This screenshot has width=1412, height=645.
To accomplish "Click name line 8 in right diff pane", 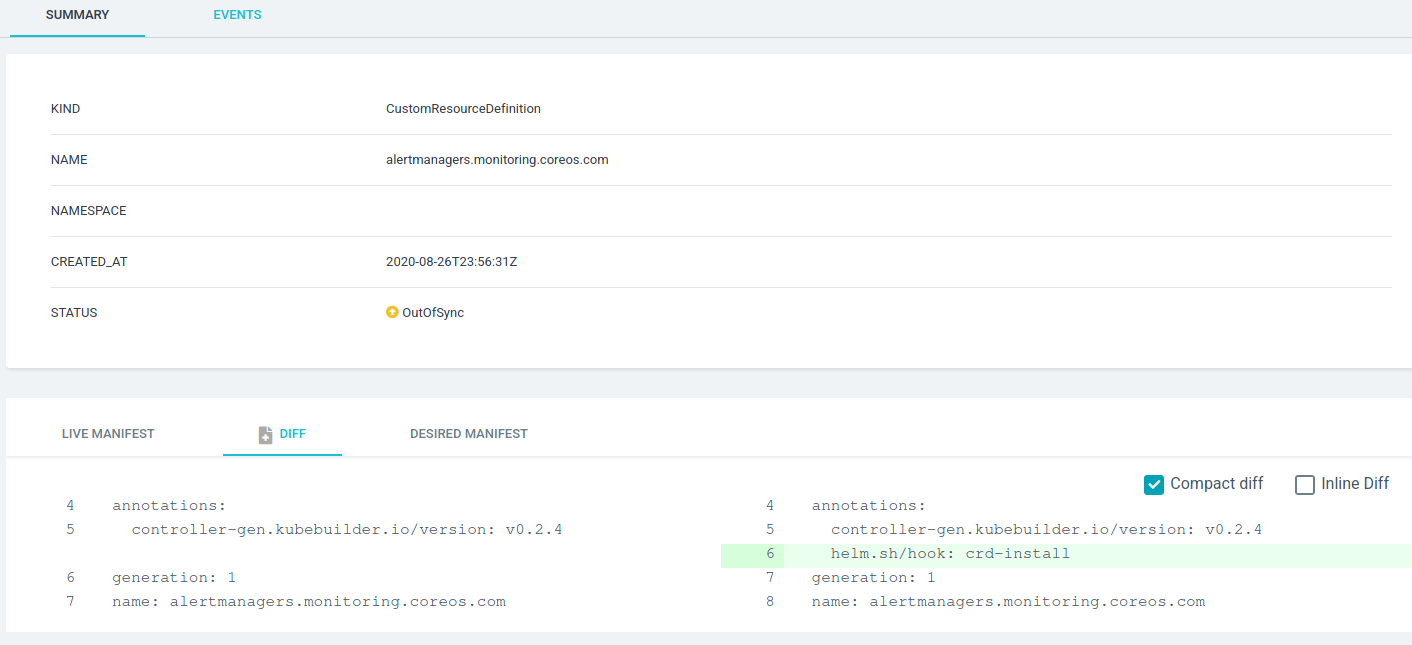I will point(1008,602).
